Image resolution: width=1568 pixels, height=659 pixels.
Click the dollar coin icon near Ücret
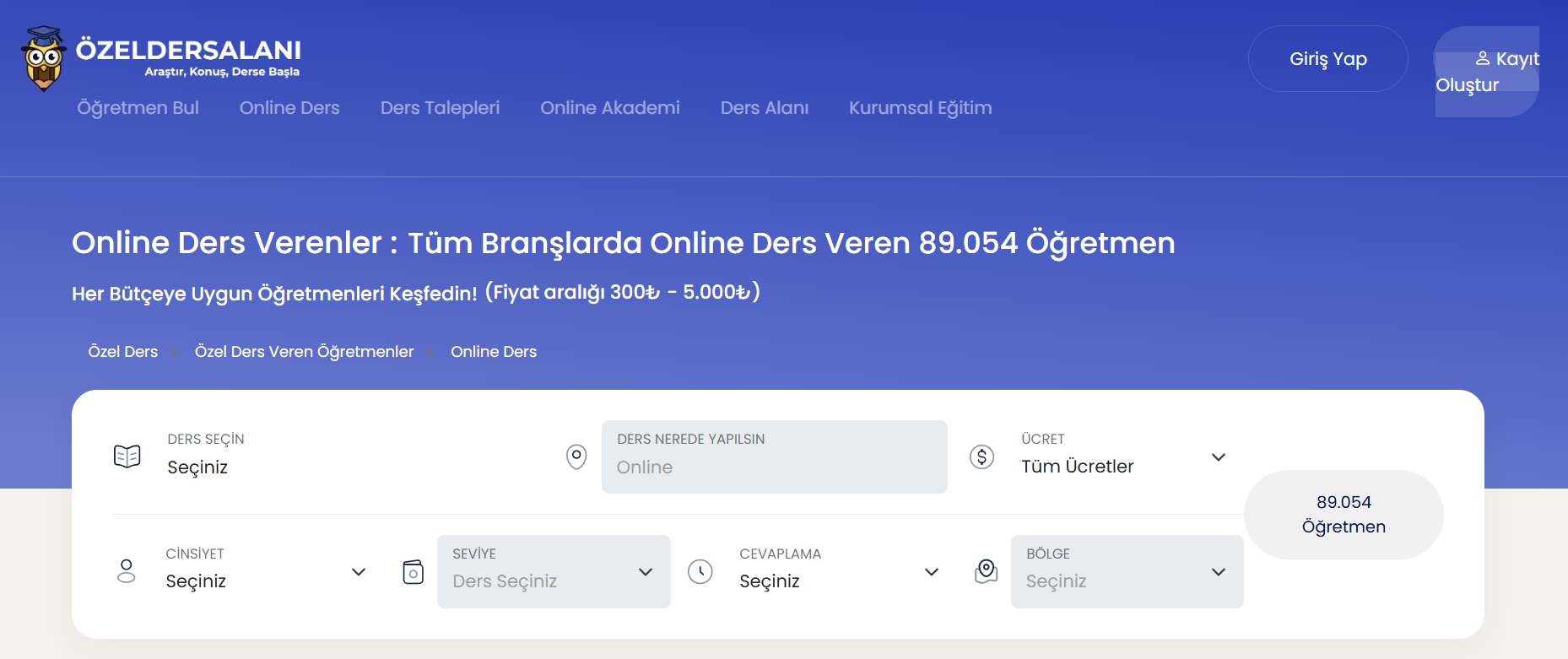[981, 456]
